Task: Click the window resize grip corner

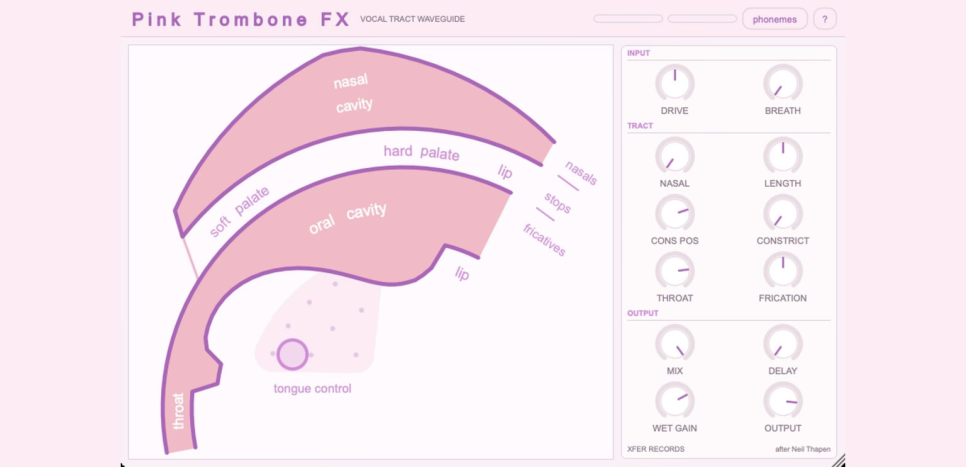Action: tap(838, 460)
